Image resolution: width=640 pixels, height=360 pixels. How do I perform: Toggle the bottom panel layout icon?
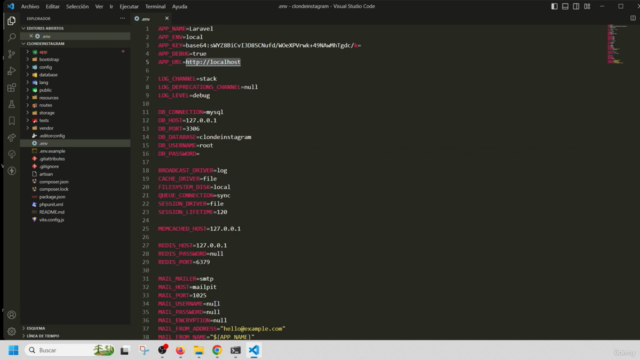pyautogui.click(x=565, y=7)
